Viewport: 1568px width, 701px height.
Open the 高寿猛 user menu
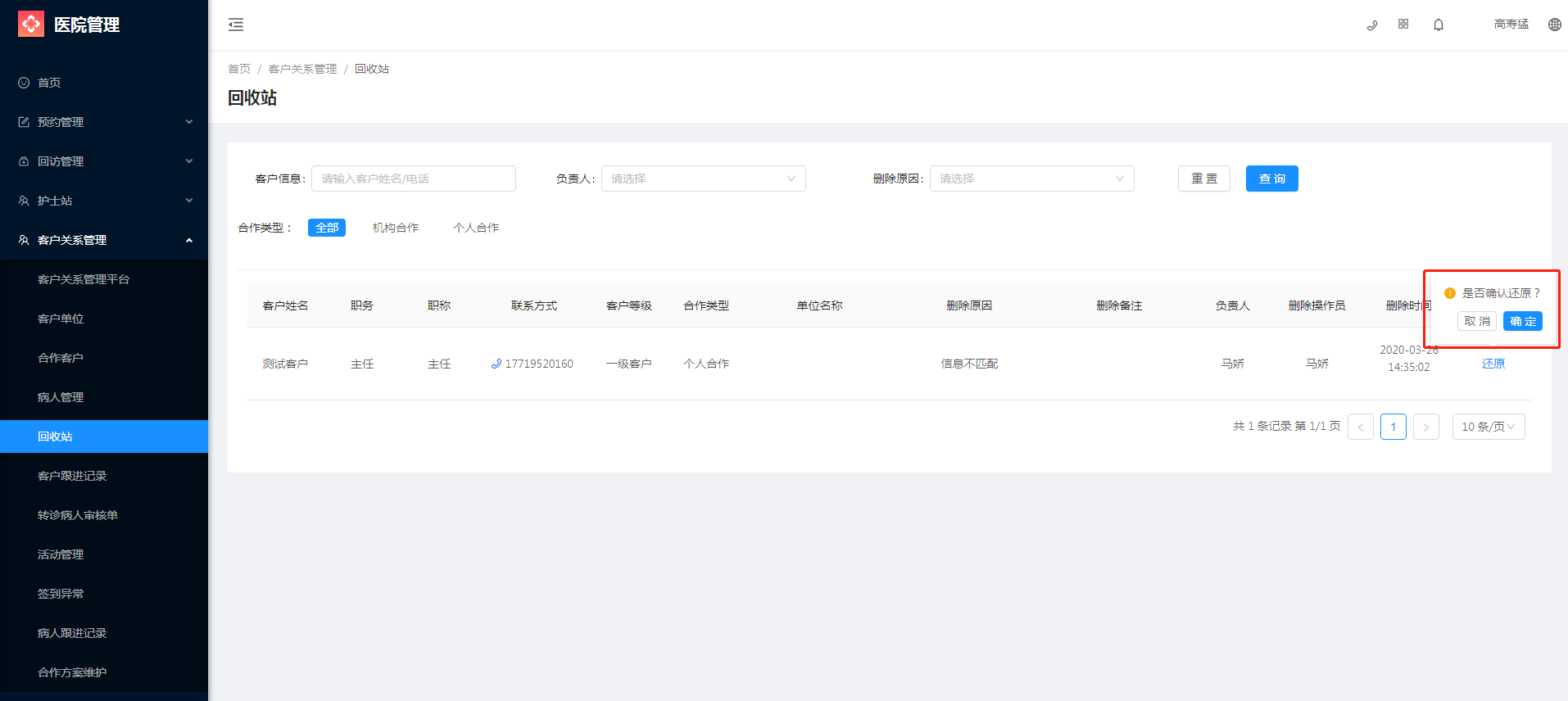1511,25
